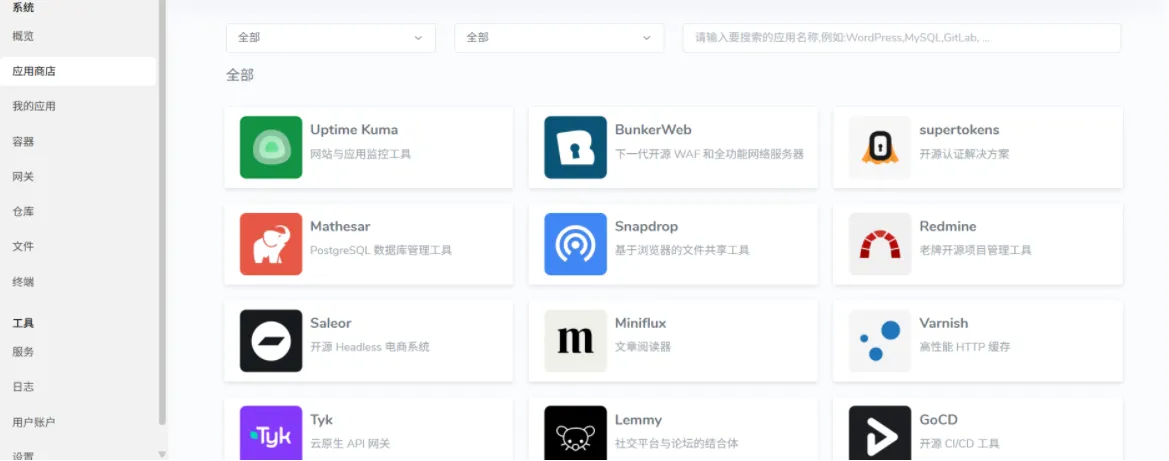Screen dimensions: 1169x461
Task: Open the first 全部 category dropdown
Action: pyautogui.click(x=330, y=38)
